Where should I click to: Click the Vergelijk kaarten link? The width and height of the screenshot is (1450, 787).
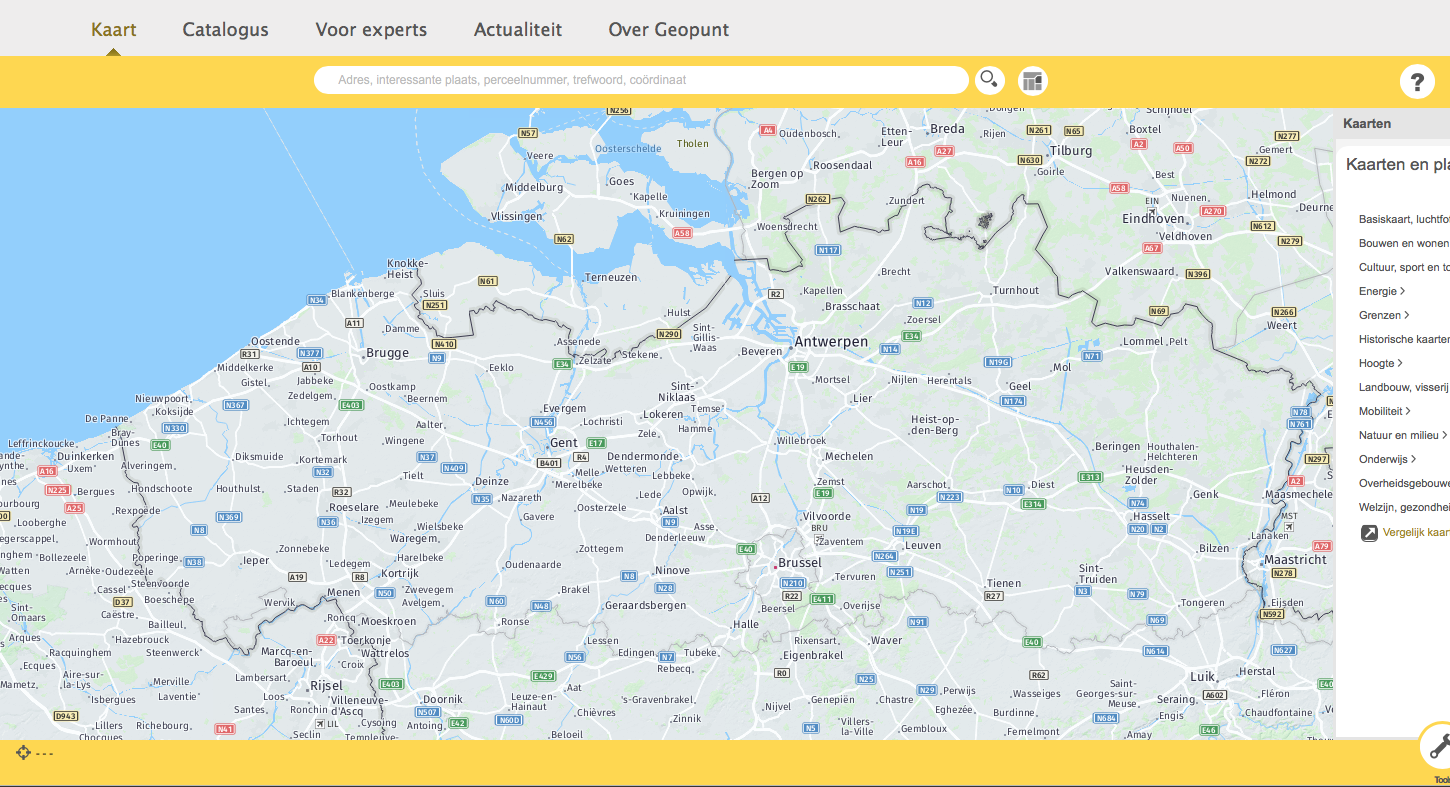[x=1415, y=532]
